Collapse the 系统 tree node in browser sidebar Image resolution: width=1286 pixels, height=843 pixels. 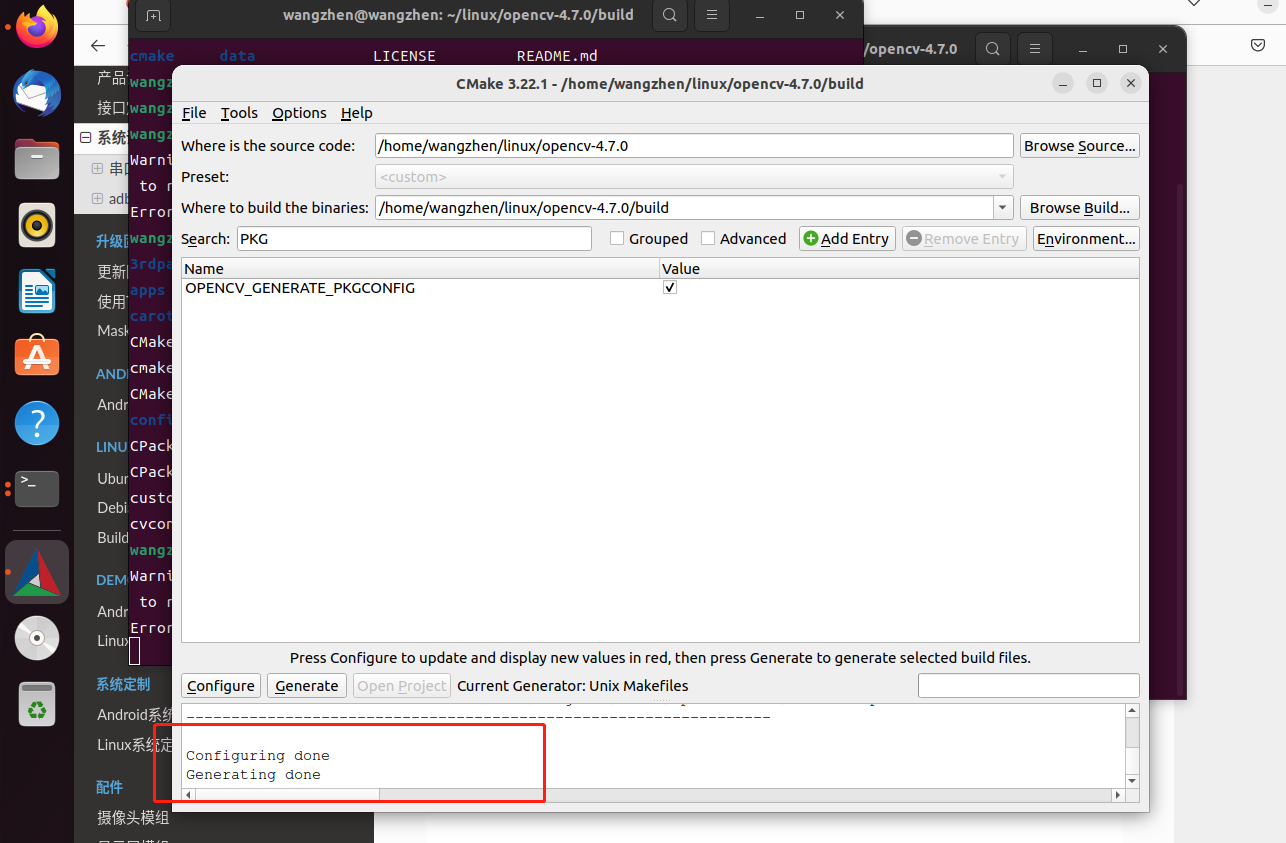(86, 138)
